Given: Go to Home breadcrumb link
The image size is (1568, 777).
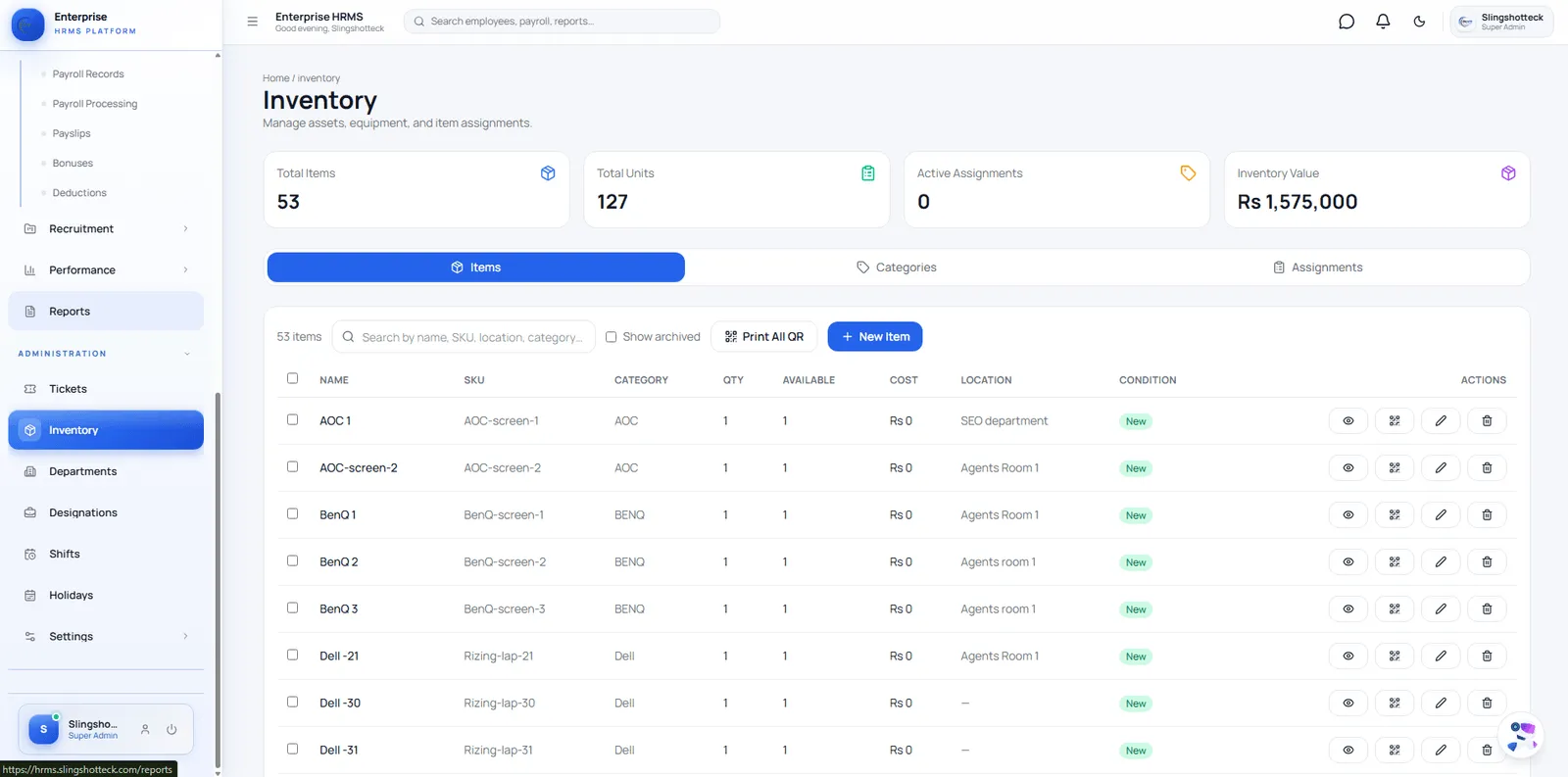Looking at the screenshot, I should tap(275, 78).
